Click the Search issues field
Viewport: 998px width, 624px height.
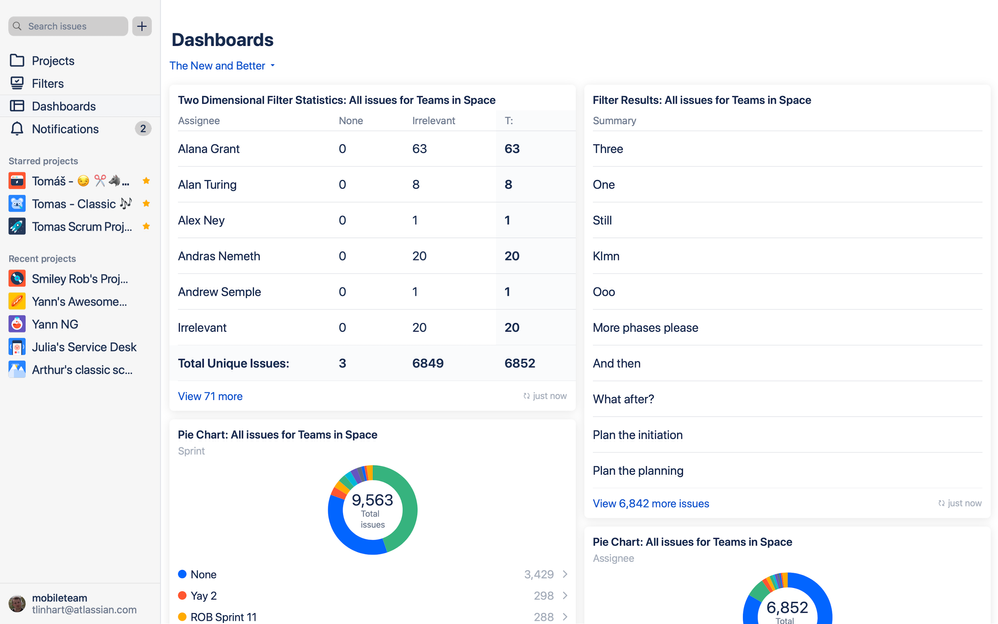pyautogui.click(x=68, y=26)
